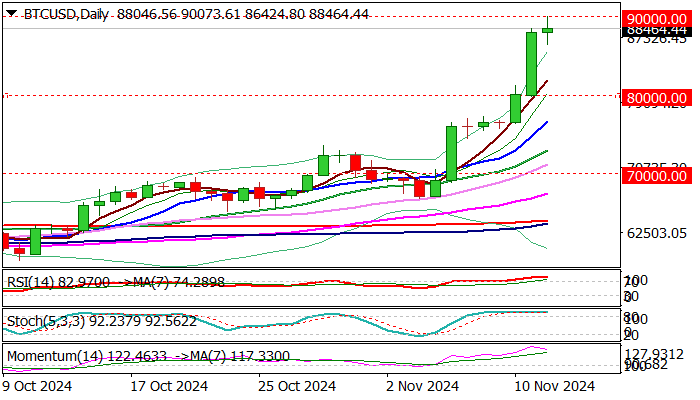
Task: Click the 127.9312 momentum scale value
Action: point(654,355)
